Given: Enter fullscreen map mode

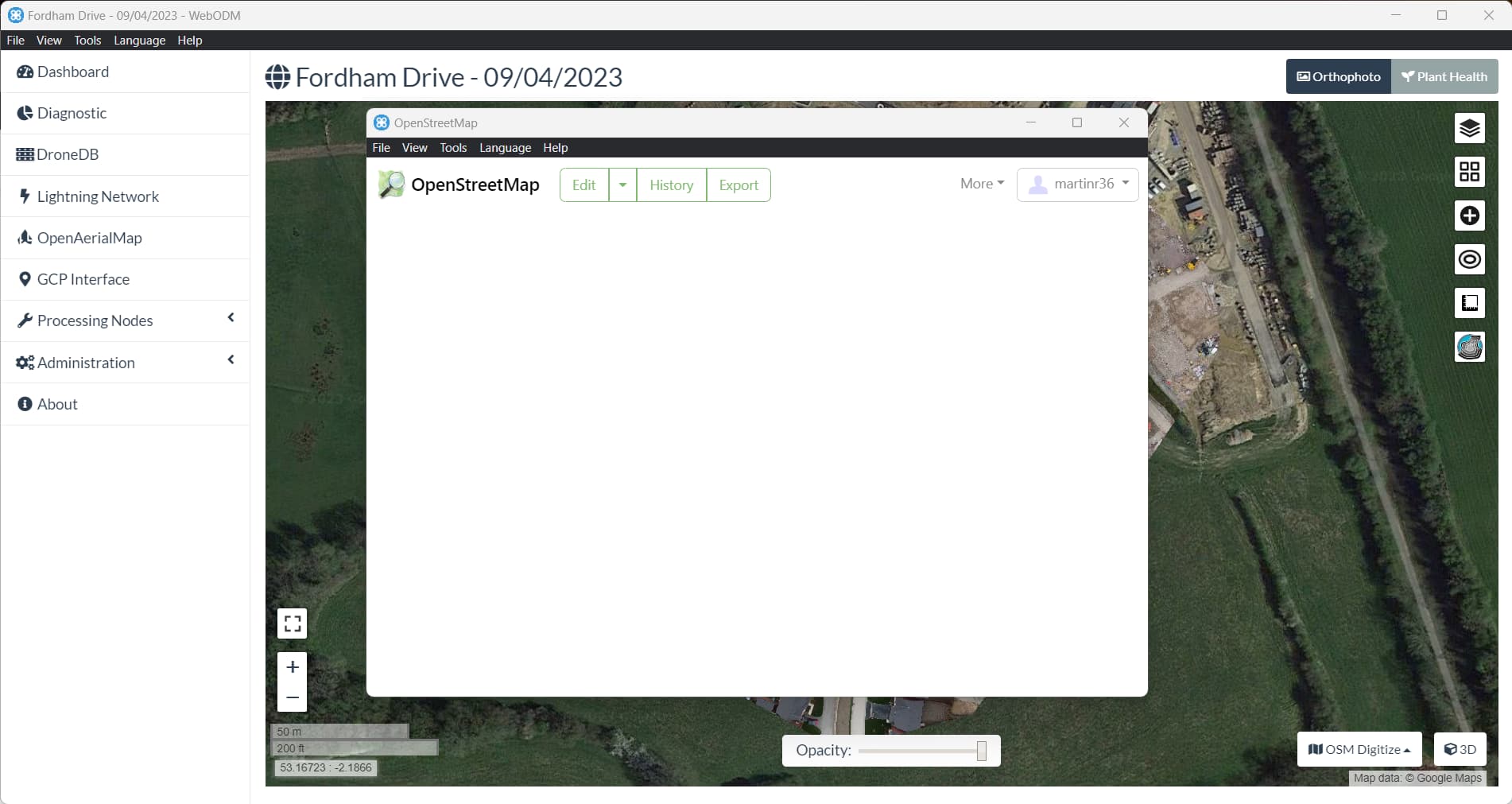Looking at the screenshot, I should click(292, 623).
